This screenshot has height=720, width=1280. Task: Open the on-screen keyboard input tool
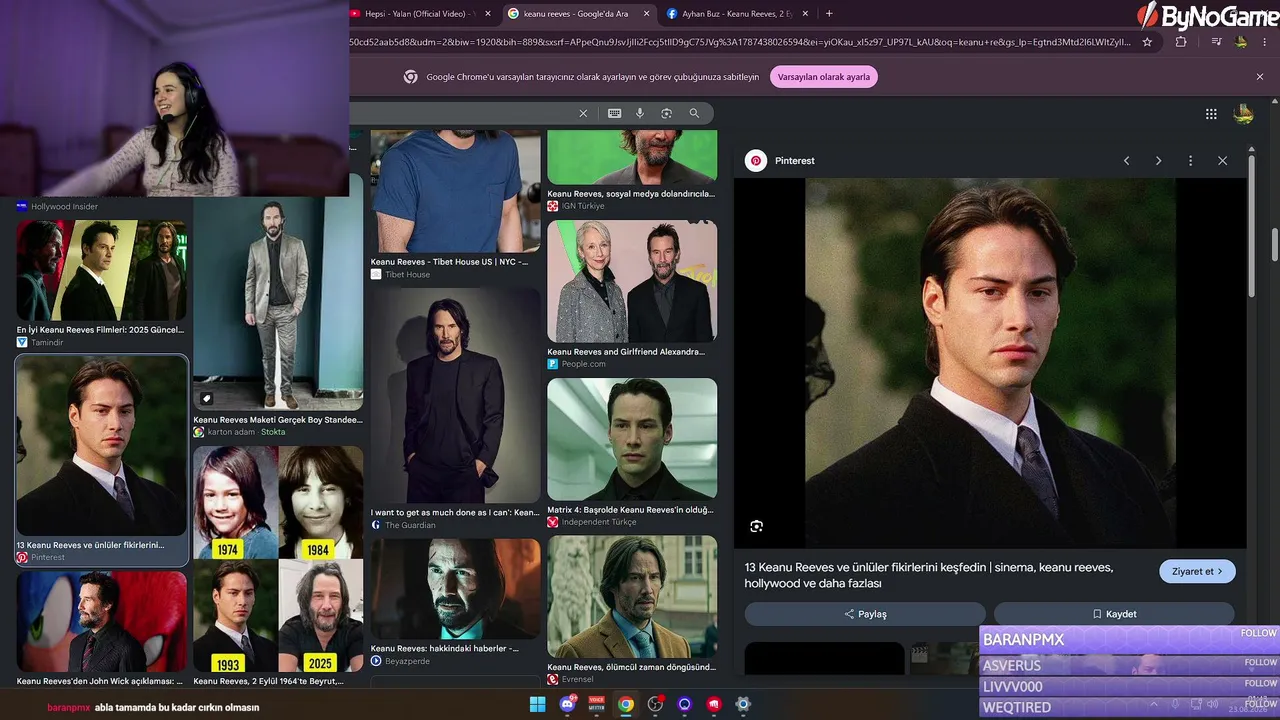pos(614,113)
